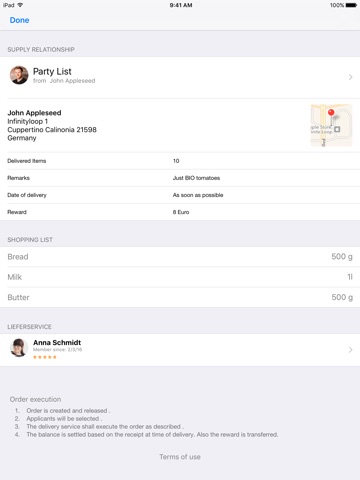This screenshot has height=480, width=360.
Task: Tap Anna Schmidt's five-star rating
Action: click(45, 357)
